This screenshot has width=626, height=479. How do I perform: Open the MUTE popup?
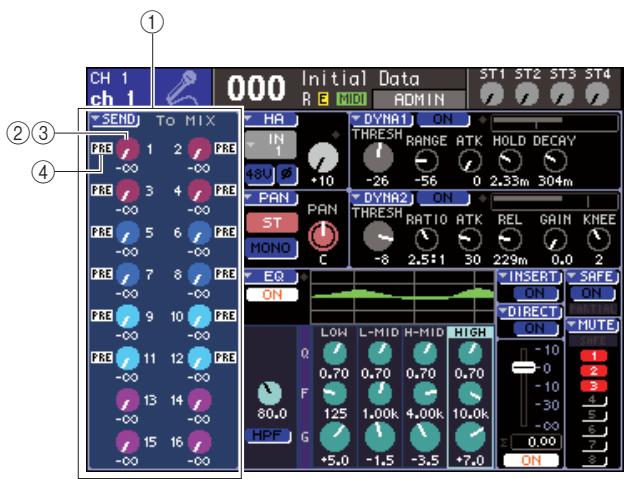pos(592,326)
